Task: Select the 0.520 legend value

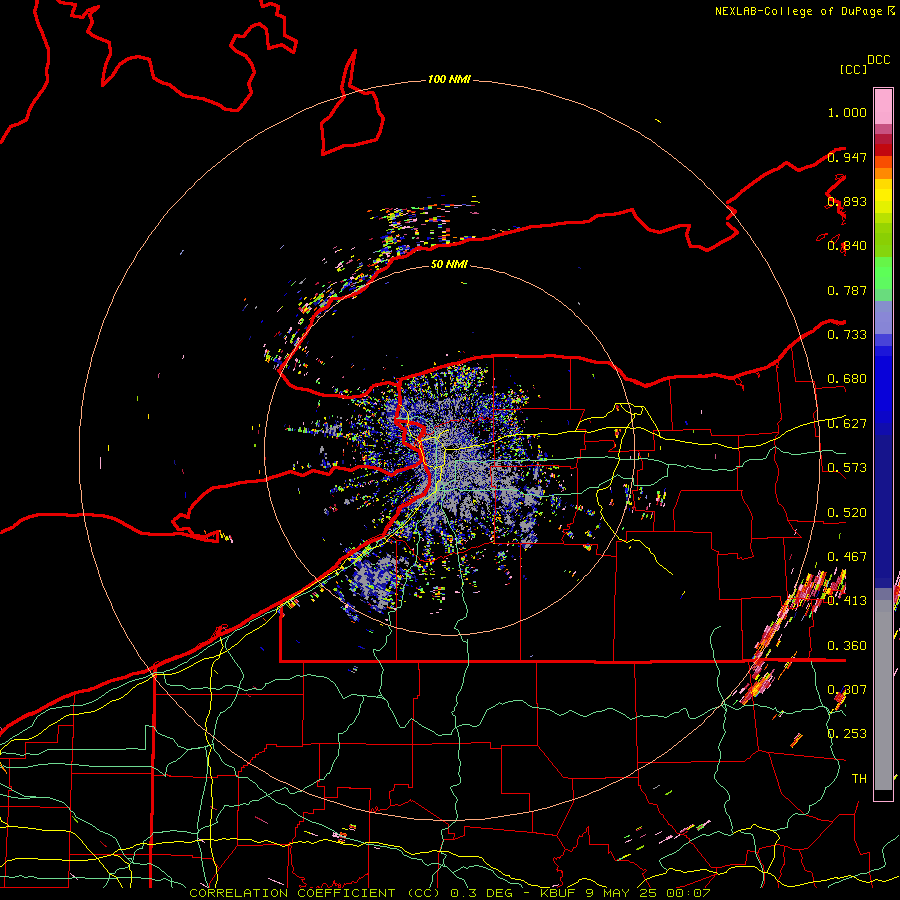Action: click(847, 513)
